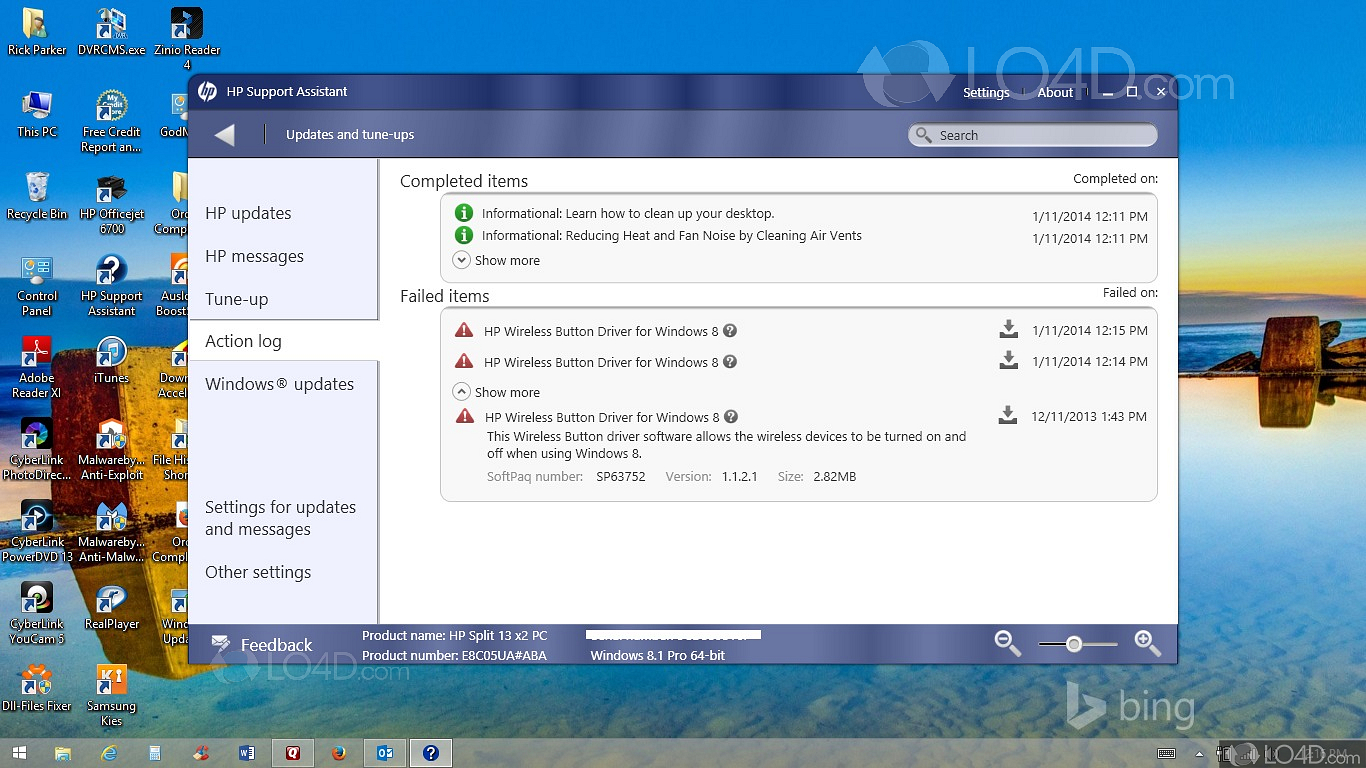
Task: Click the warning icon of the 12:14 PM failed item
Action: (x=464, y=361)
